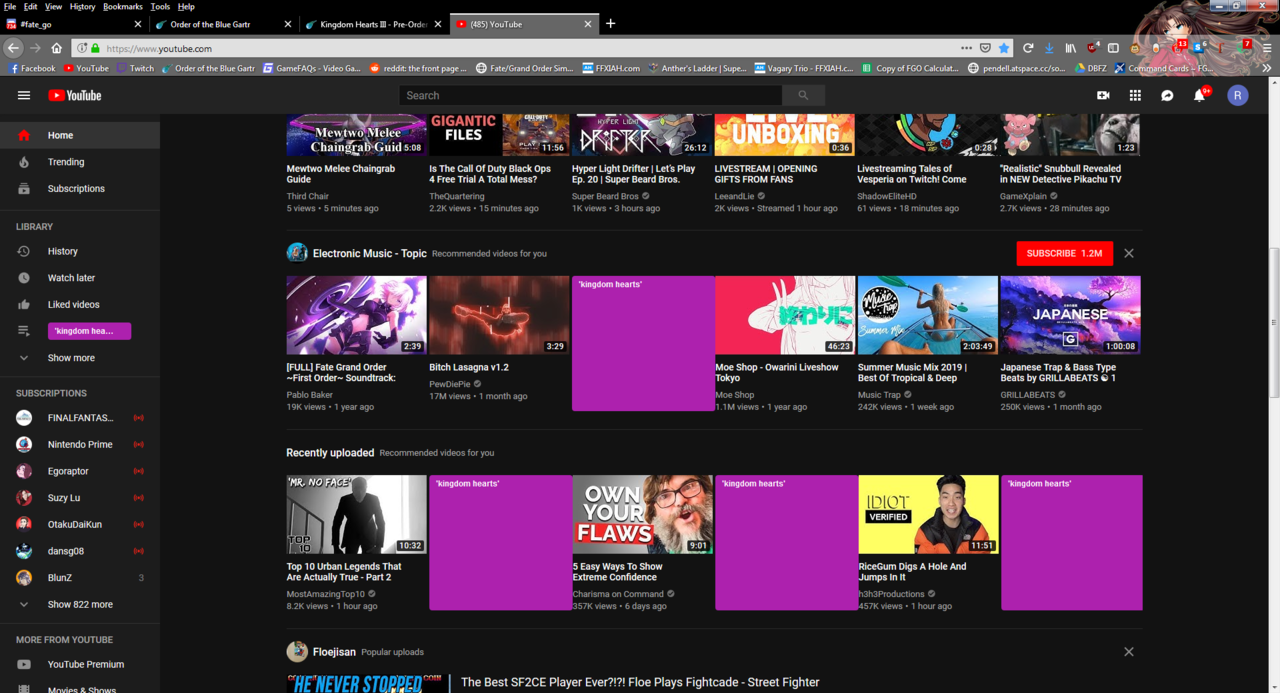Open the Top 10 Urban Legends thumbnail
Screen dimensions: 1280x693
pos(356,514)
